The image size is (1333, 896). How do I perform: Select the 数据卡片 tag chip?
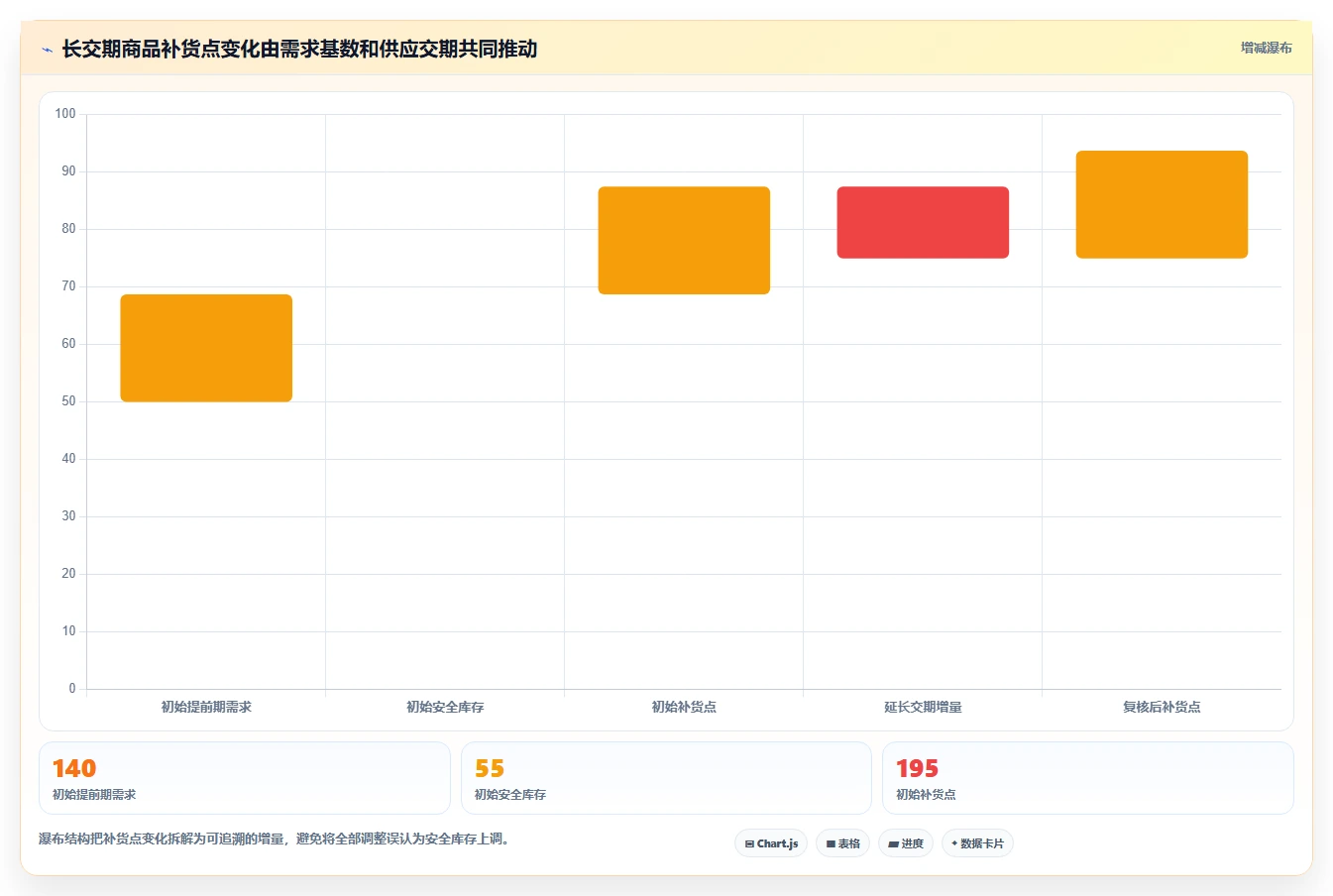[977, 843]
